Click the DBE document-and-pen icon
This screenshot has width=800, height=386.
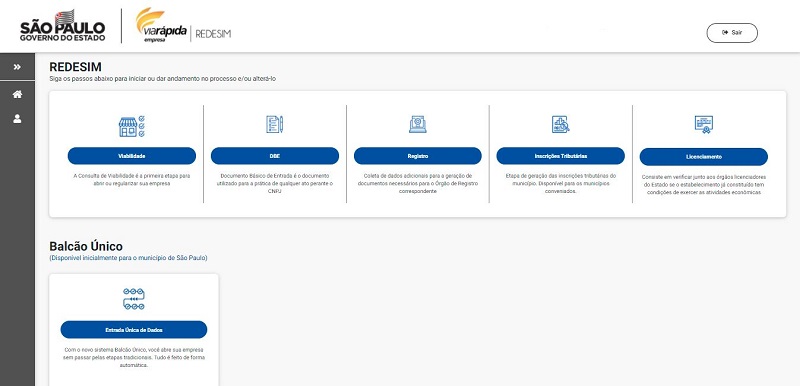pyautogui.click(x=274, y=124)
